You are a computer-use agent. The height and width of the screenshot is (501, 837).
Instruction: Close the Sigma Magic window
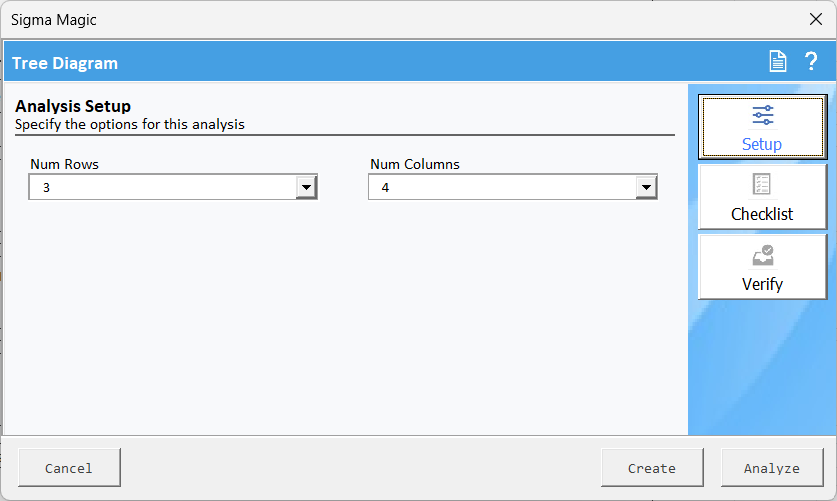coord(816,20)
